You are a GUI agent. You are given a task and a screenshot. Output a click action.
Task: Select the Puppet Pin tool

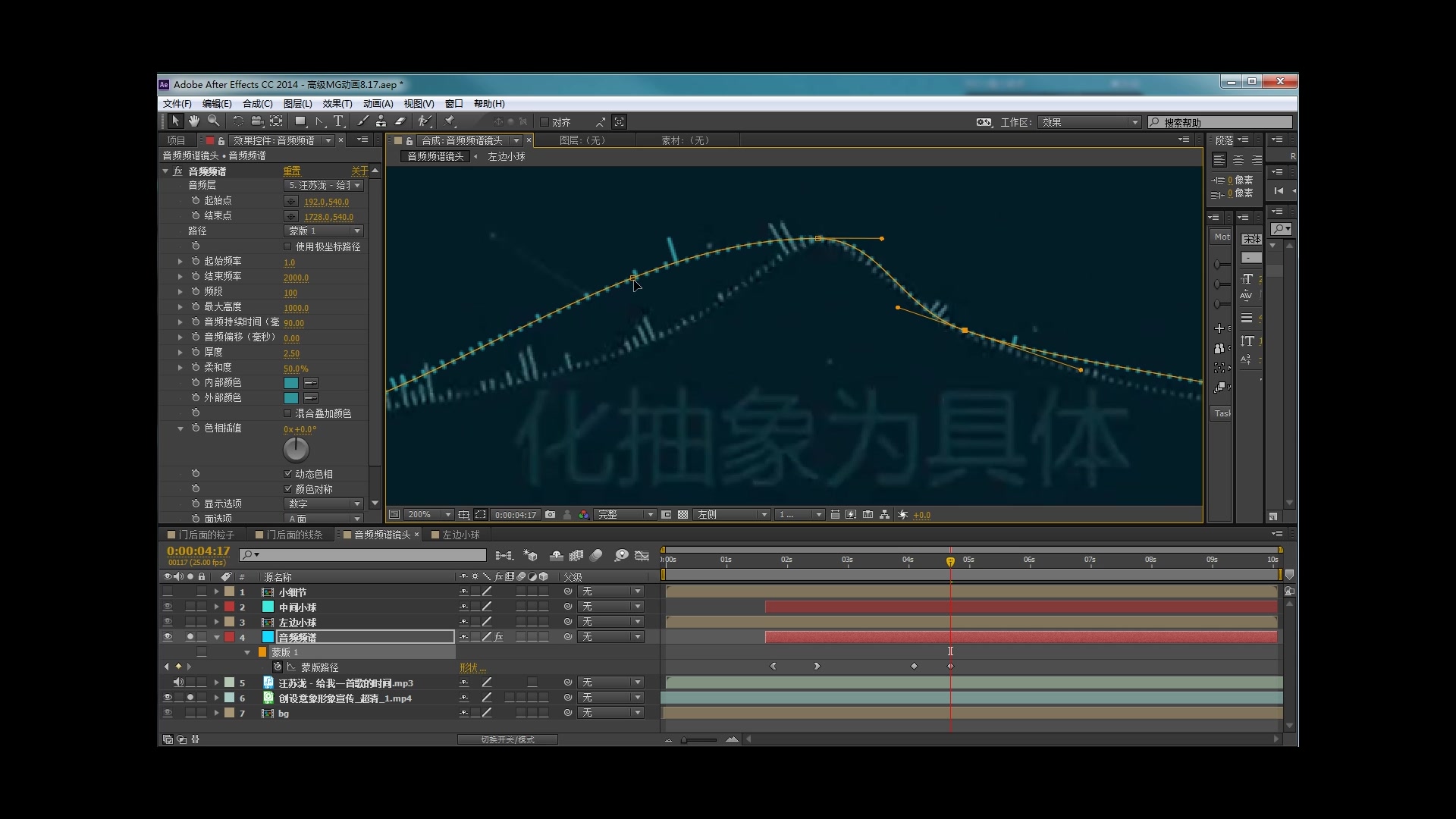[450, 121]
